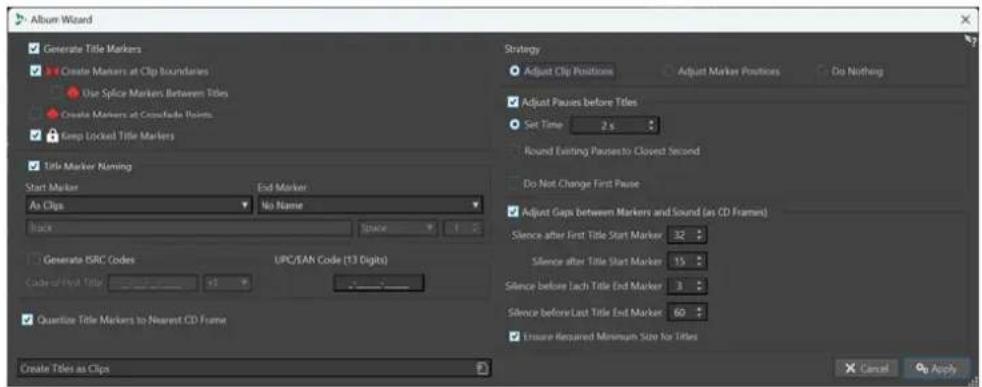Select Adjust Marker Positions strategy
The image size is (982, 387).
tap(668, 71)
